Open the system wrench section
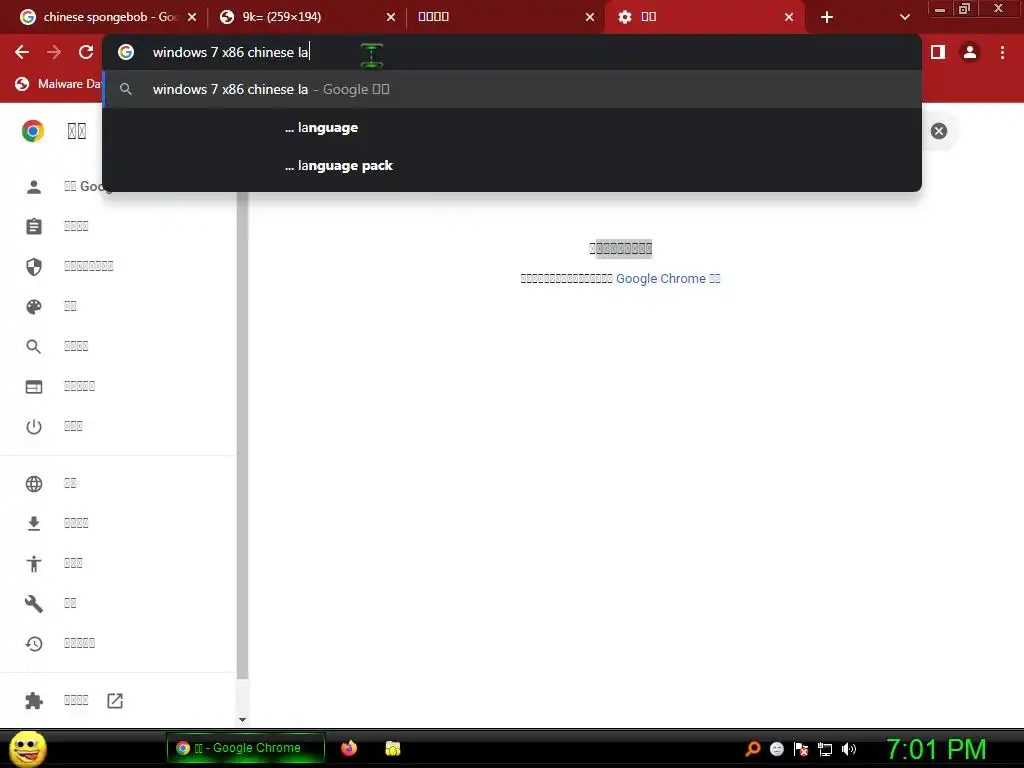The image size is (1024, 768). [34, 603]
